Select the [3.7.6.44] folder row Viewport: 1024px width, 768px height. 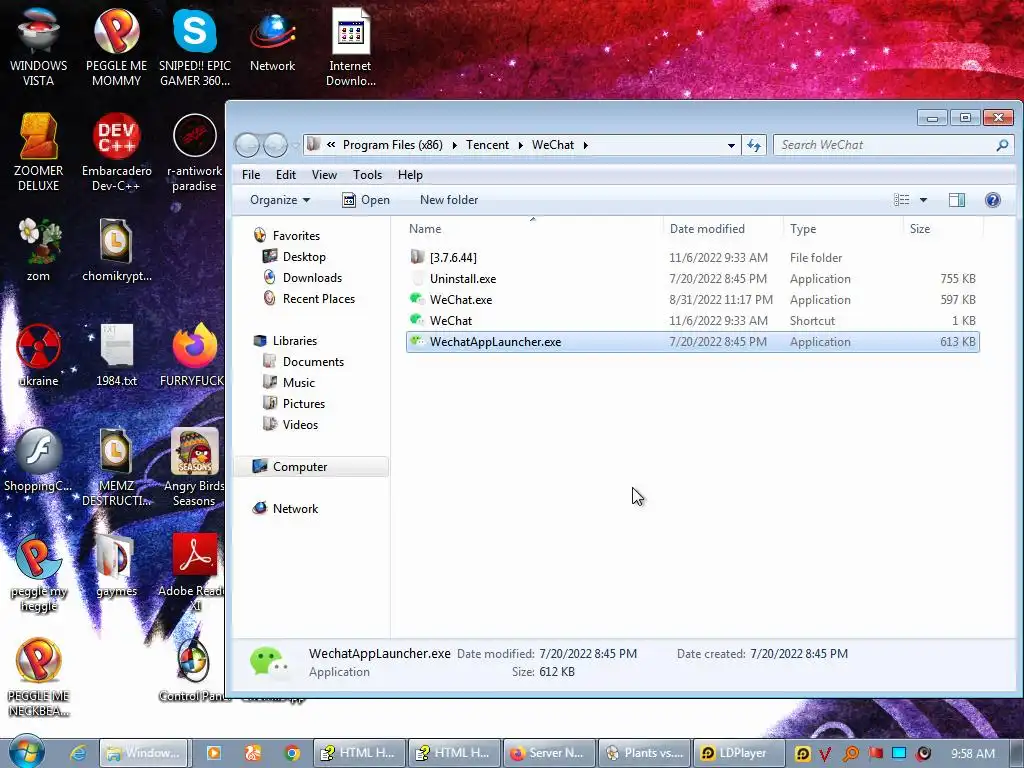pos(692,257)
